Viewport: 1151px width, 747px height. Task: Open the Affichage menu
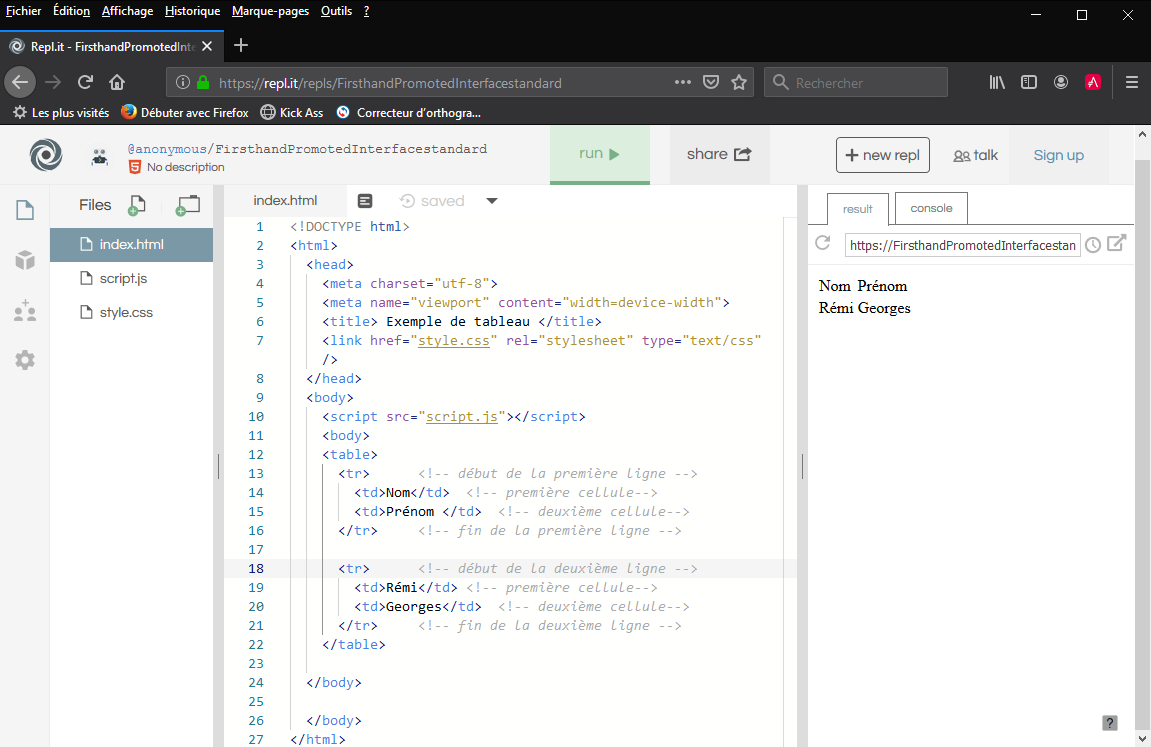pos(128,11)
